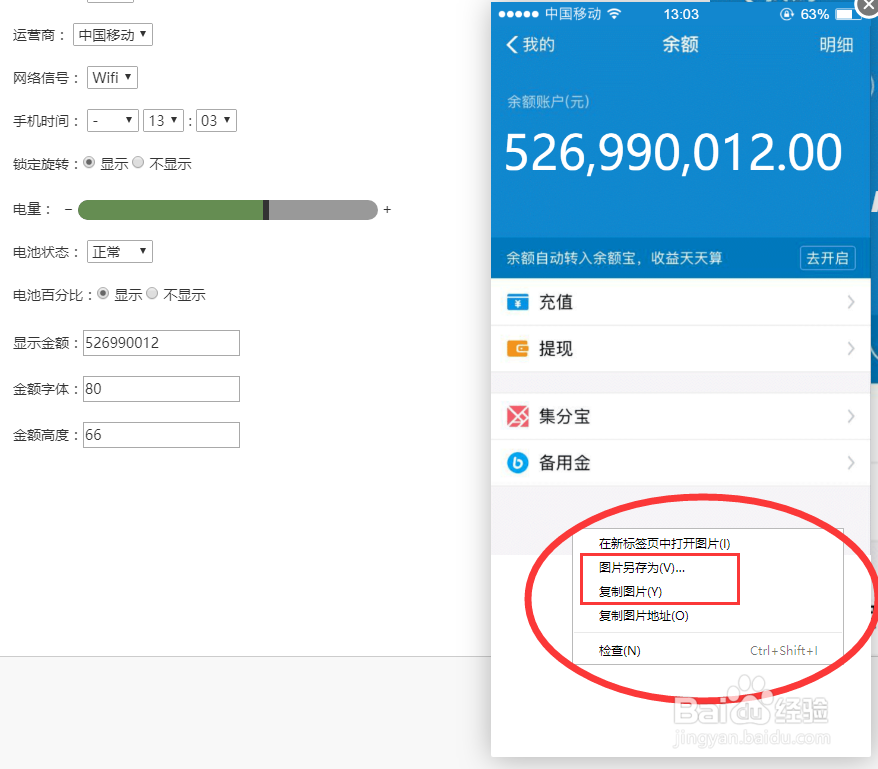The image size is (878, 769).
Task: Click the minus button beside battery slider
Action: (68, 209)
